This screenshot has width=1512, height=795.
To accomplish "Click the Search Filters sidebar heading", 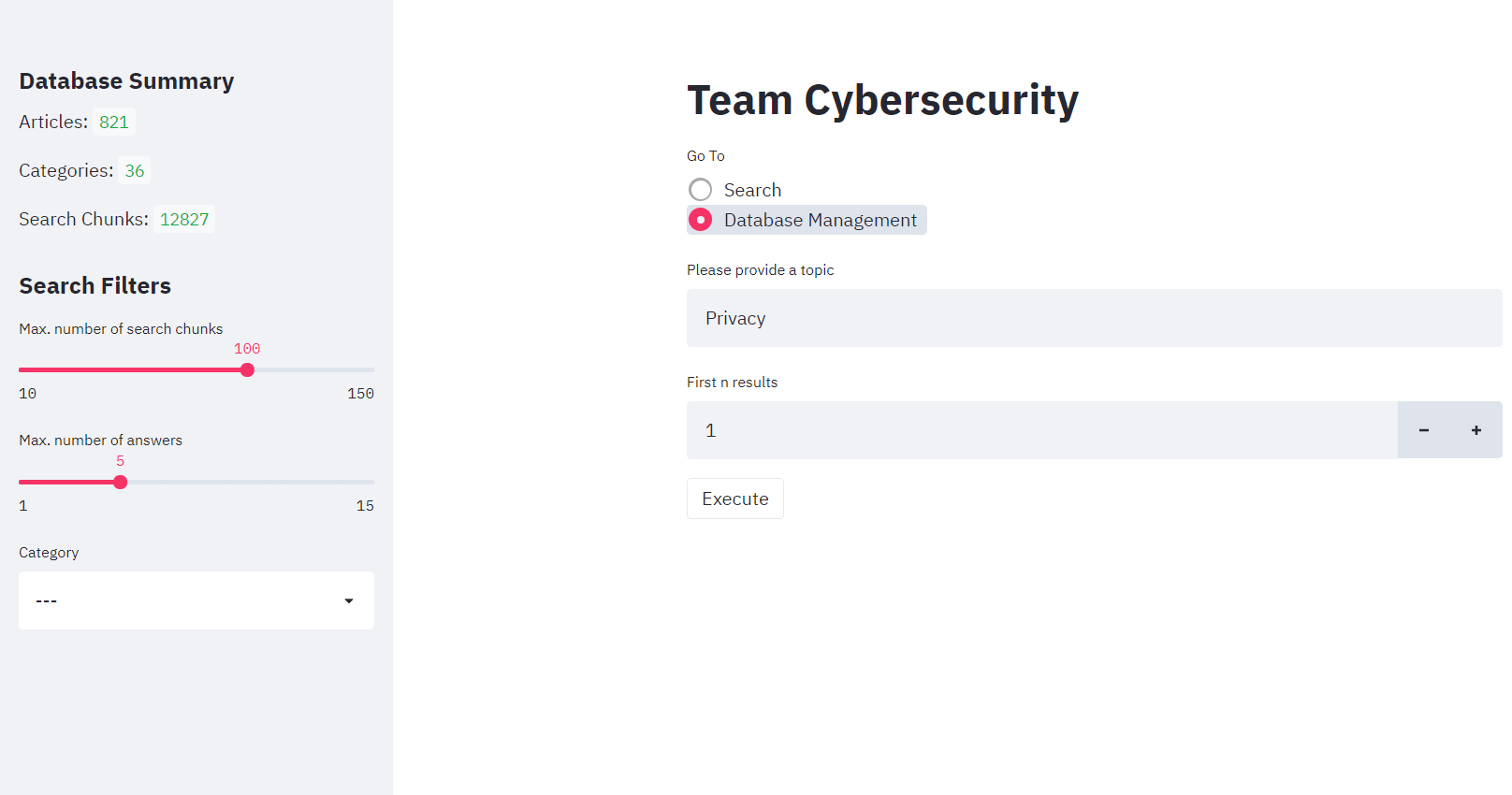I will coord(95,286).
